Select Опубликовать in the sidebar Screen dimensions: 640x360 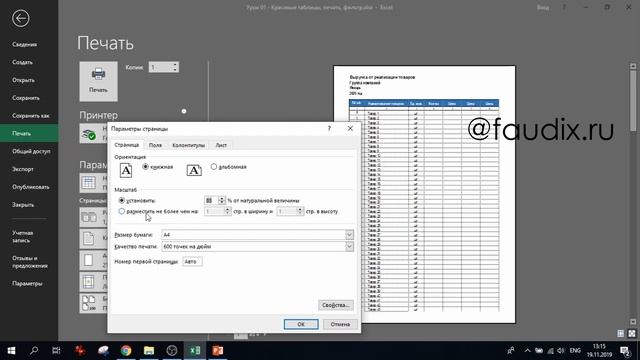[31, 187]
